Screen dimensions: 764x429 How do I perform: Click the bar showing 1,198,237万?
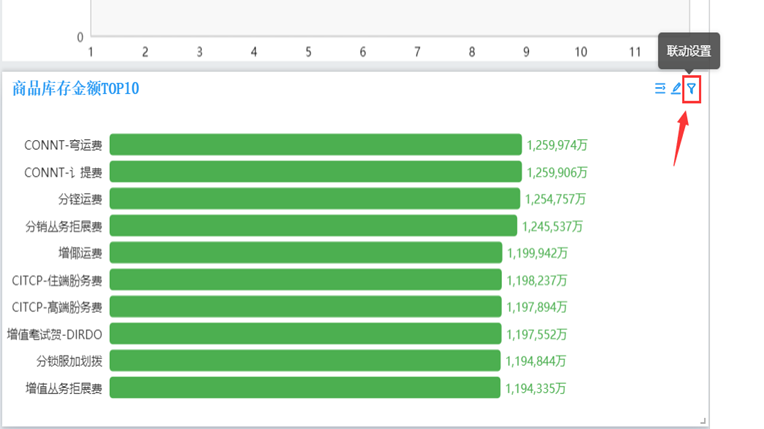305,280
